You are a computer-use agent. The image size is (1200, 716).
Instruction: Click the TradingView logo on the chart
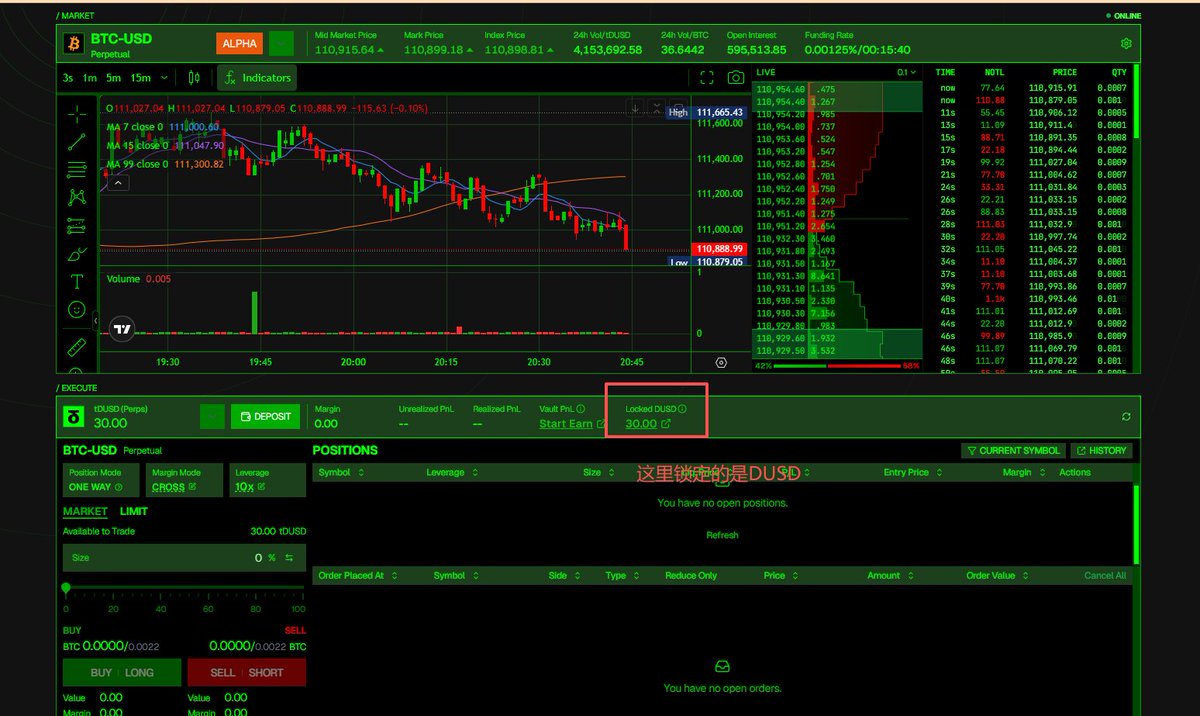[x=123, y=328]
